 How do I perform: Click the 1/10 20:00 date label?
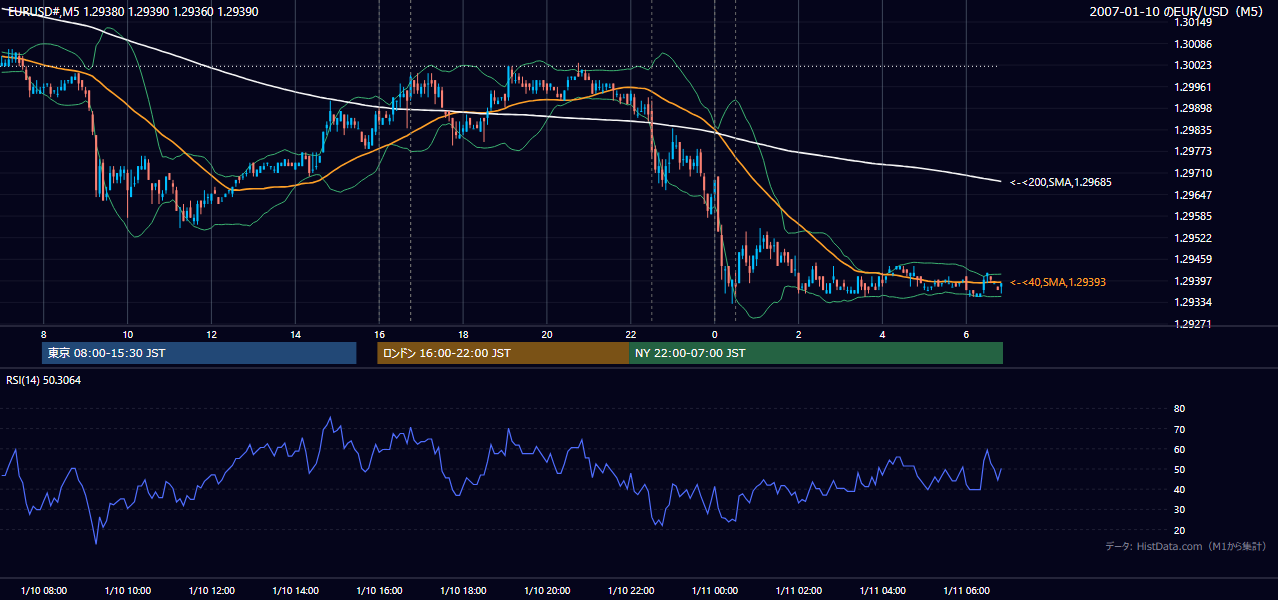547,591
